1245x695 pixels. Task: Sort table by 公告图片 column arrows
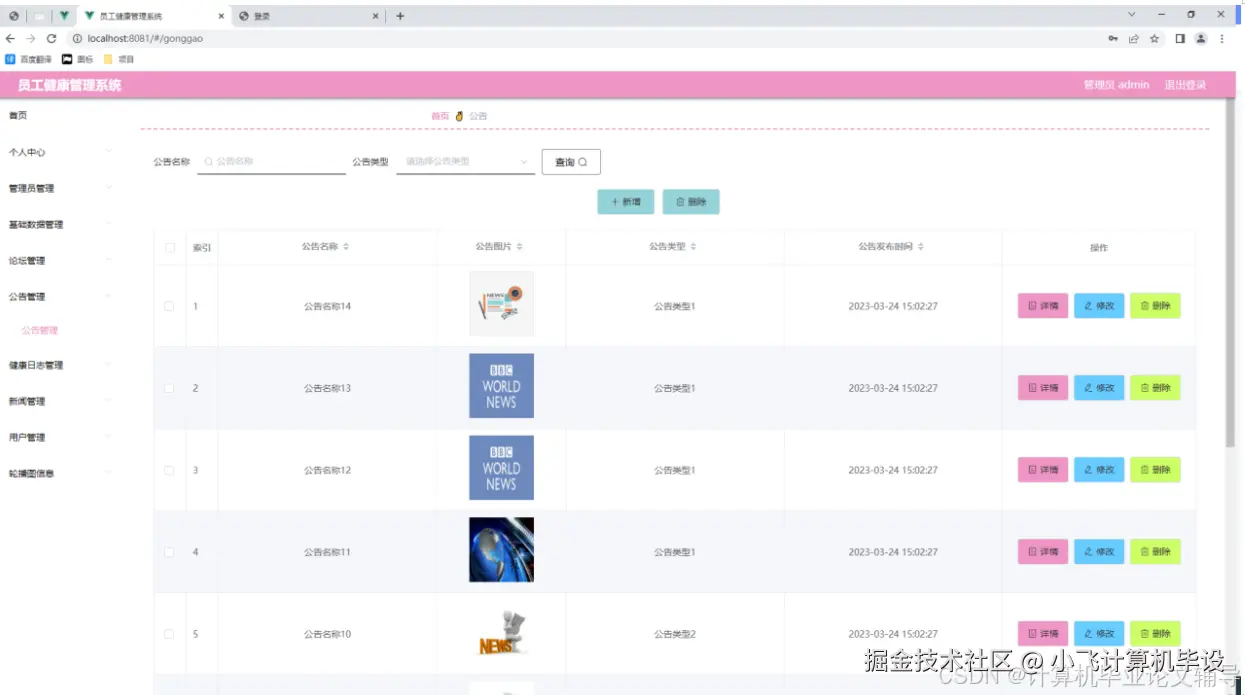coord(519,247)
